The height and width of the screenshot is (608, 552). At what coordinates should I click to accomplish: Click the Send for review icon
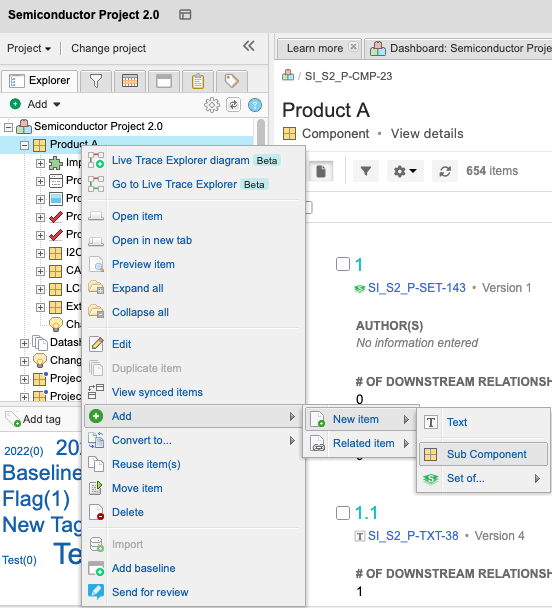96,592
